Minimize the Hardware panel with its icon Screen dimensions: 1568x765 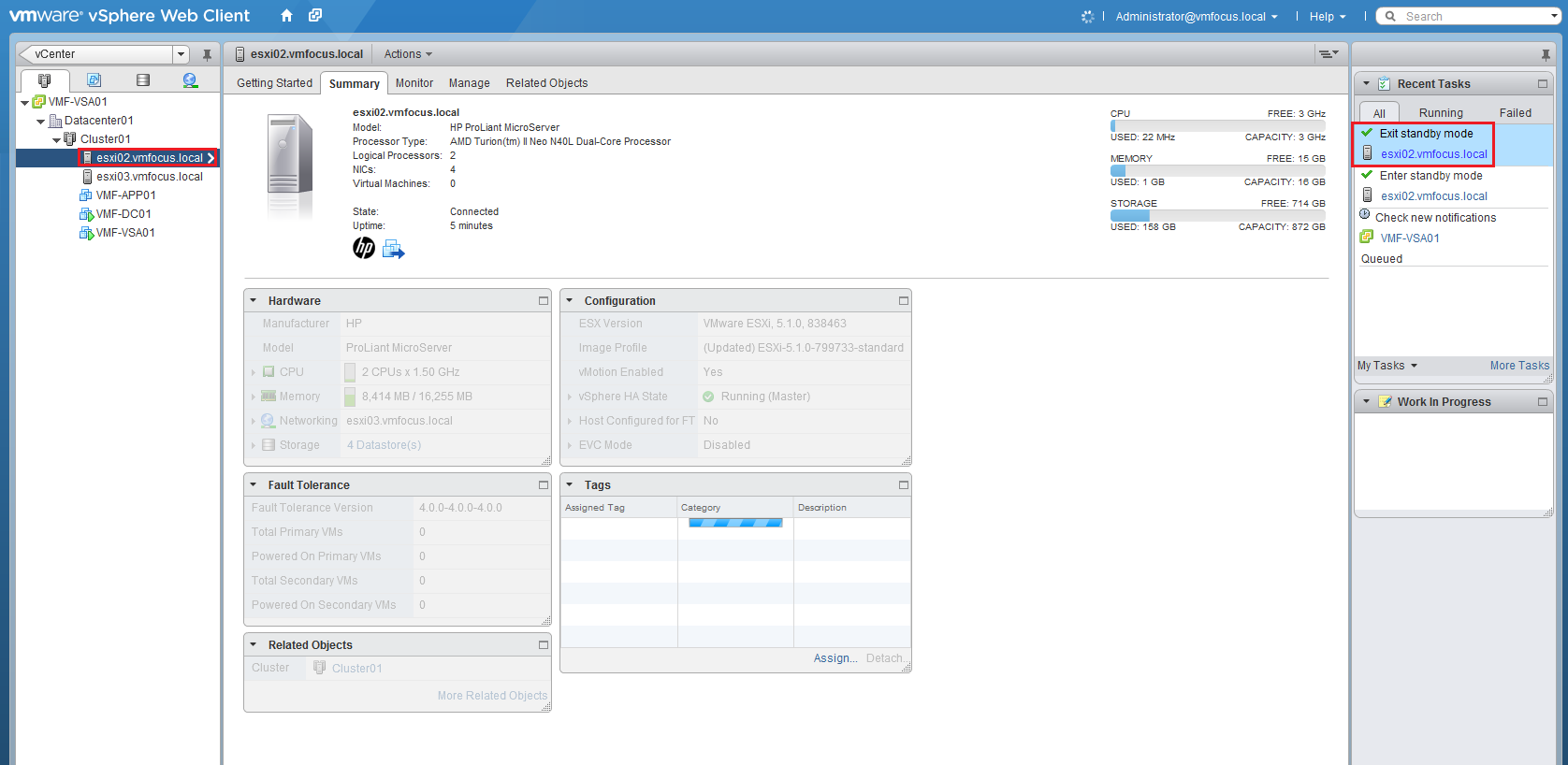[543, 301]
